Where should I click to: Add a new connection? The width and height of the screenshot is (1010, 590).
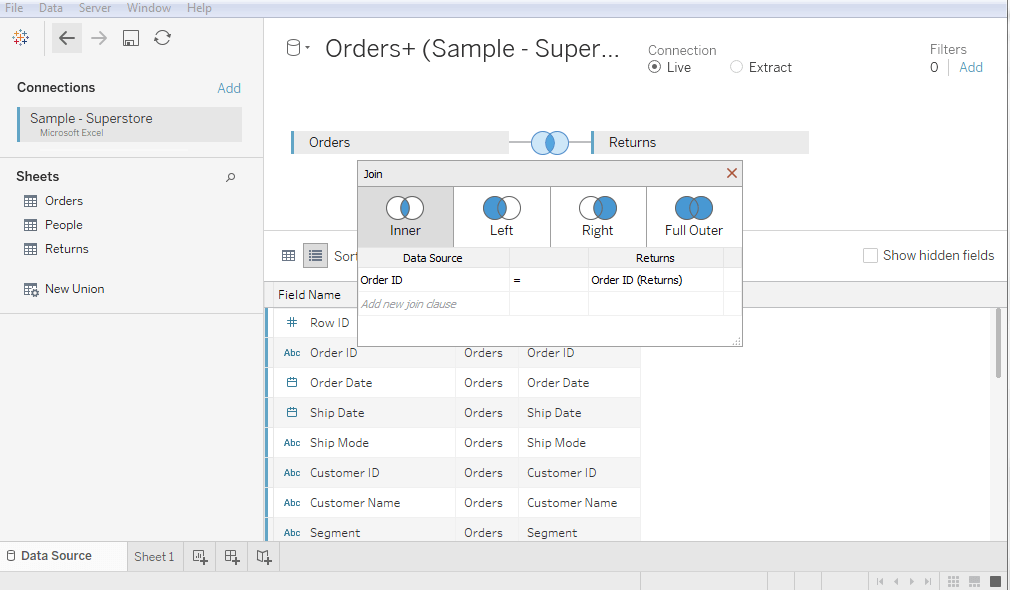point(229,88)
